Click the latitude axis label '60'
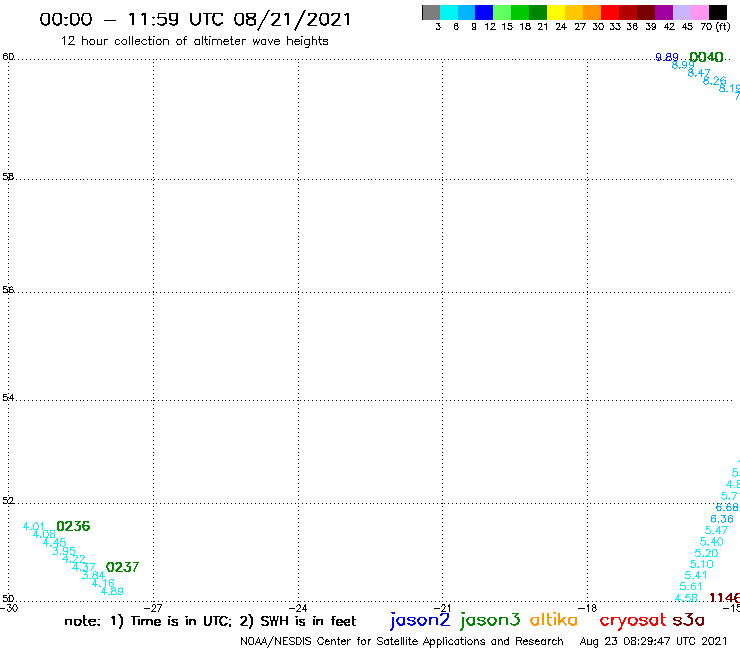Viewport: 740px width, 650px height. click(8, 57)
